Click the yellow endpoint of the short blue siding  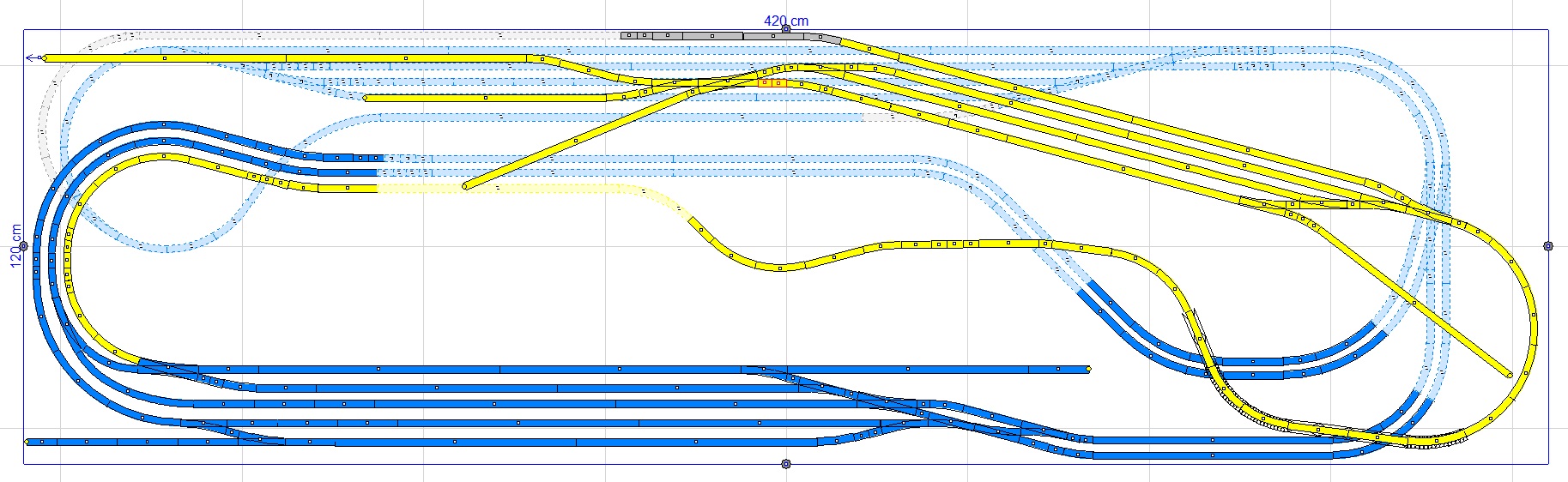pyautogui.click(x=1088, y=370)
